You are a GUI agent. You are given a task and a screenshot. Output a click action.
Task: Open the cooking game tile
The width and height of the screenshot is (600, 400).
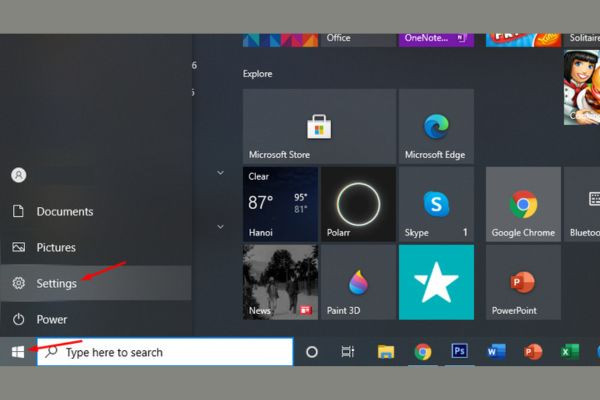(x=582, y=87)
